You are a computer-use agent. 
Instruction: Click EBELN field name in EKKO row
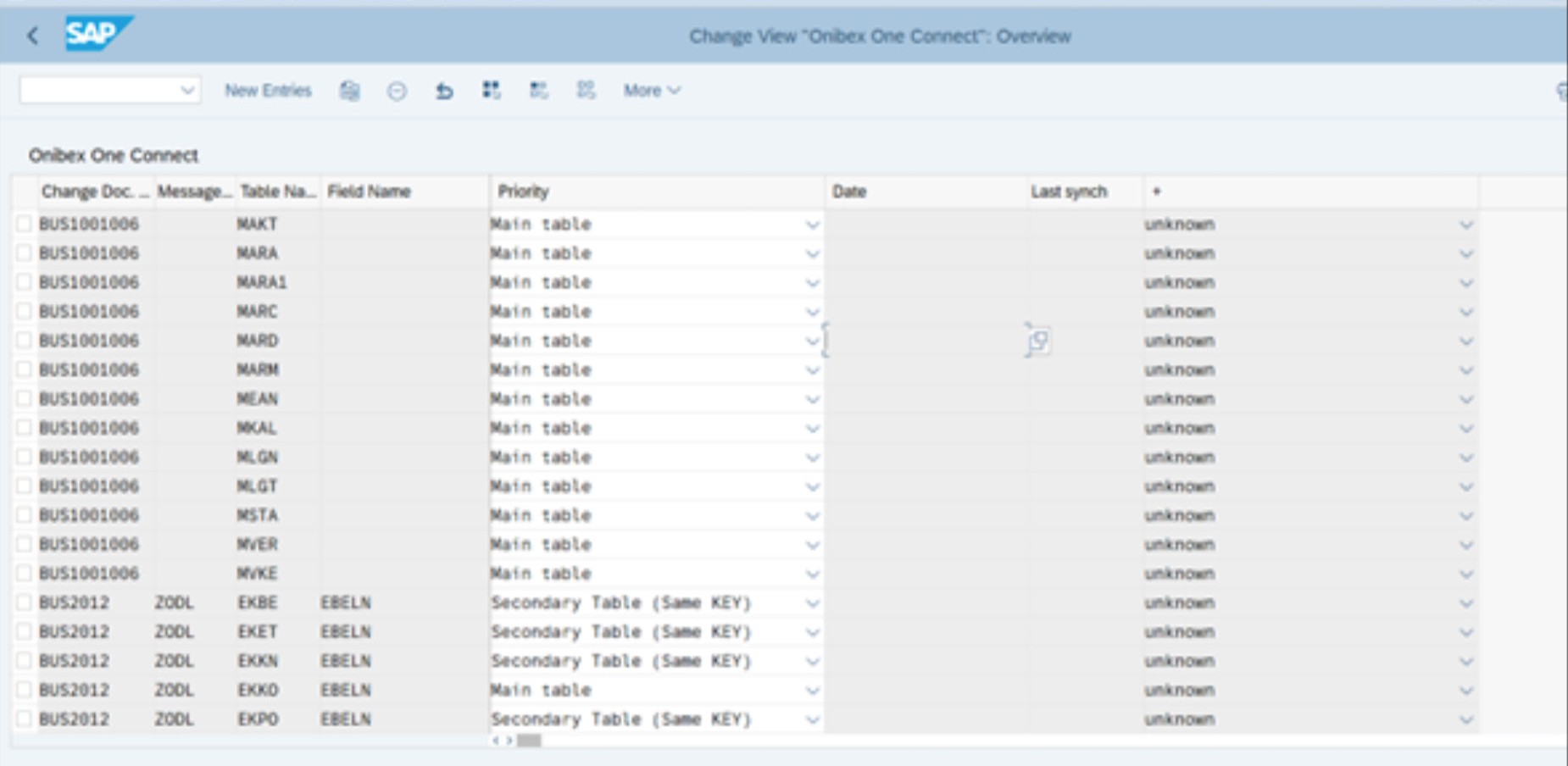(x=403, y=690)
